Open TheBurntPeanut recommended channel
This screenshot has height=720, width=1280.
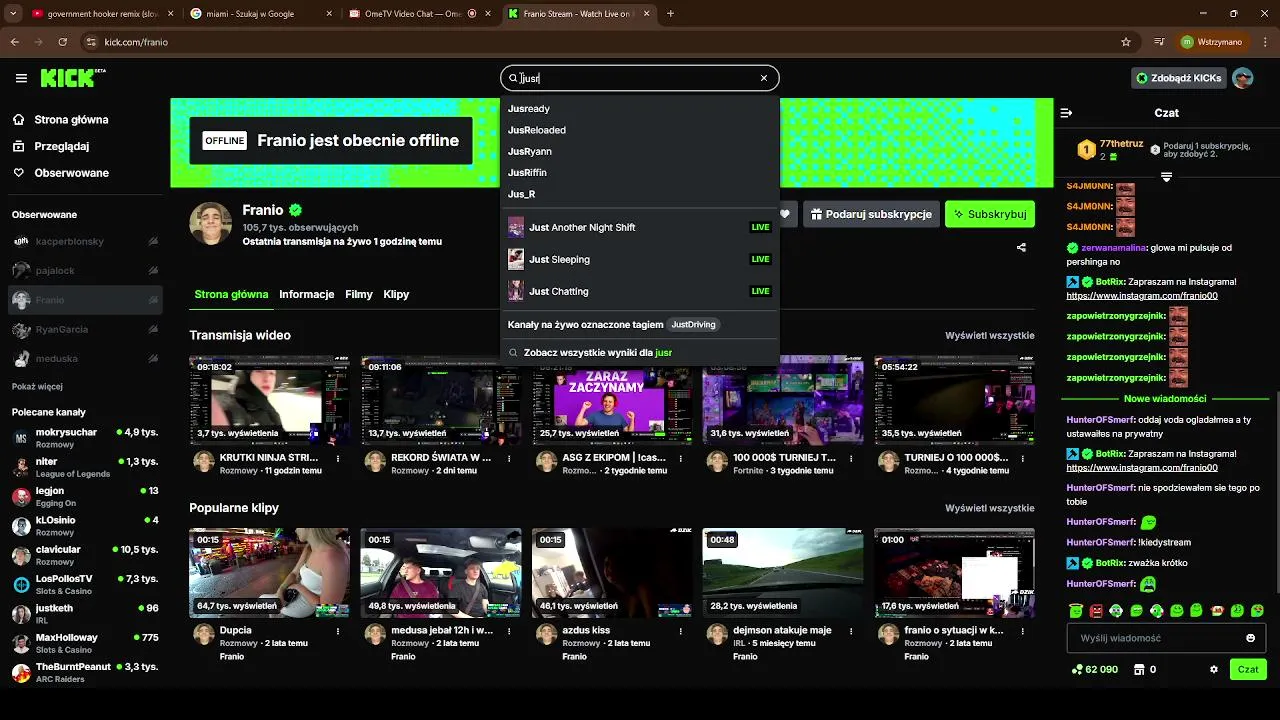pyautogui.click(x=85, y=672)
